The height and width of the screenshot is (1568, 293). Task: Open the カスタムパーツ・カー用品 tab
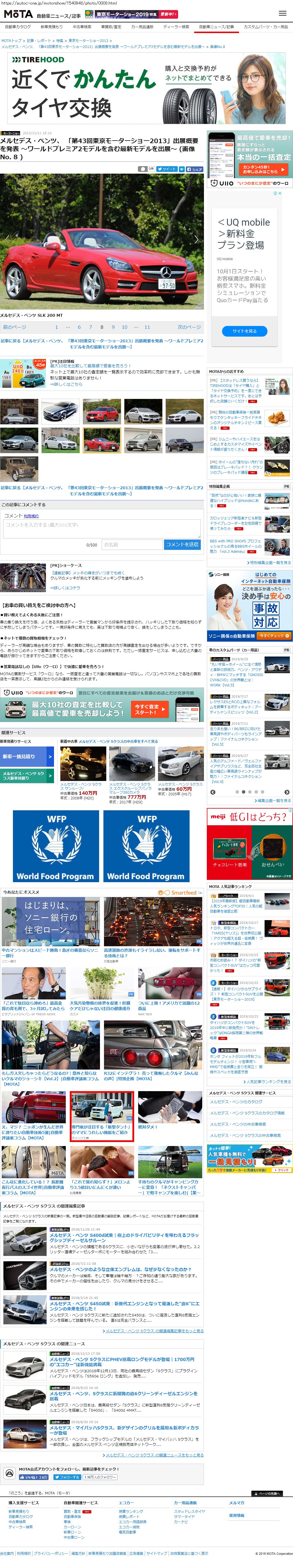(x=266, y=27)
